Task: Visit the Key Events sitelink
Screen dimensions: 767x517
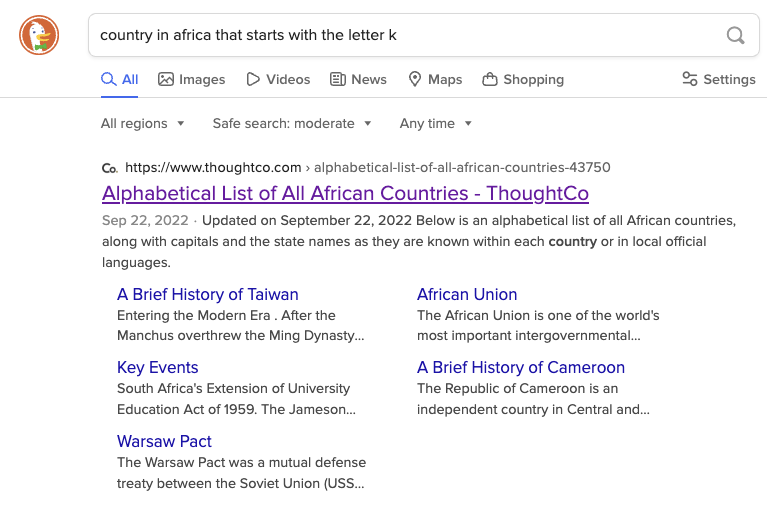Action: (158, 367)
